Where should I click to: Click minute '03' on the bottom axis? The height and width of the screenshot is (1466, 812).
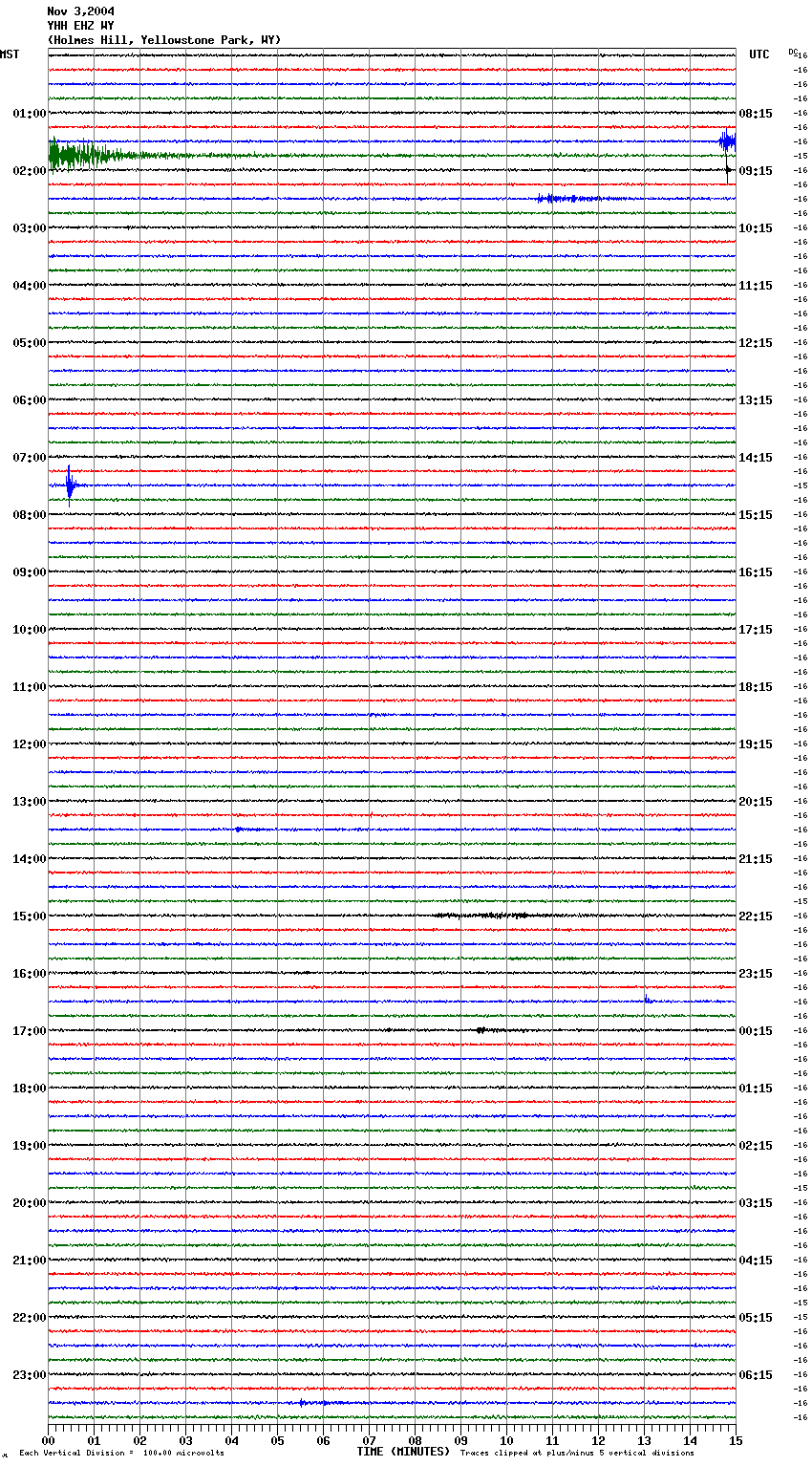click(x=186, y=1440)
